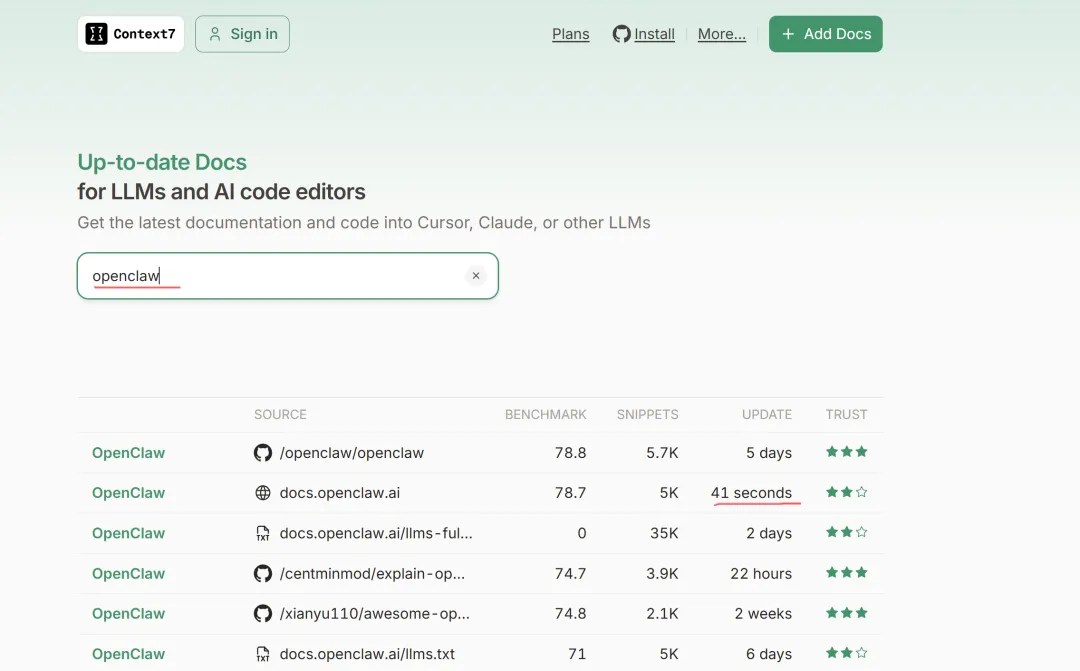Click the docs.openclaw.ai source text

pyautogui.click(x=340, y=493)
